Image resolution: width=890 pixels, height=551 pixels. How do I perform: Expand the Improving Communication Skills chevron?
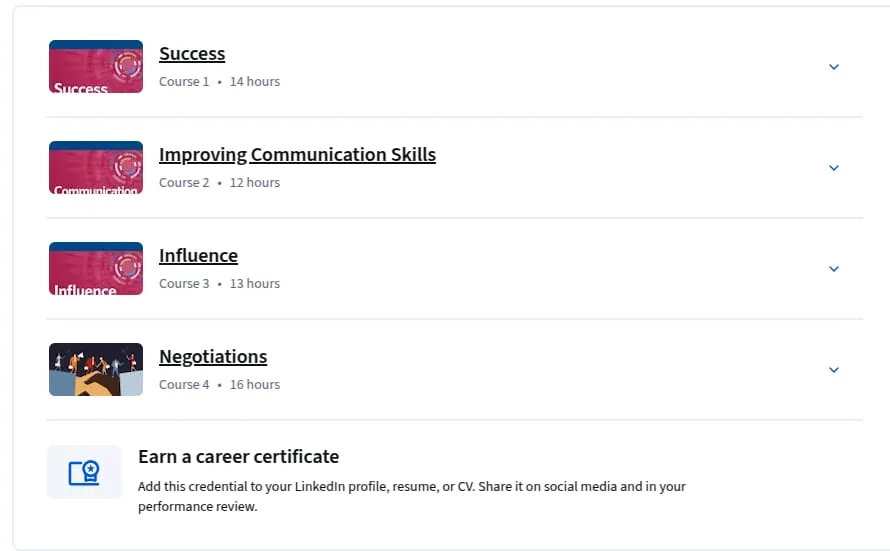(834, 168)
